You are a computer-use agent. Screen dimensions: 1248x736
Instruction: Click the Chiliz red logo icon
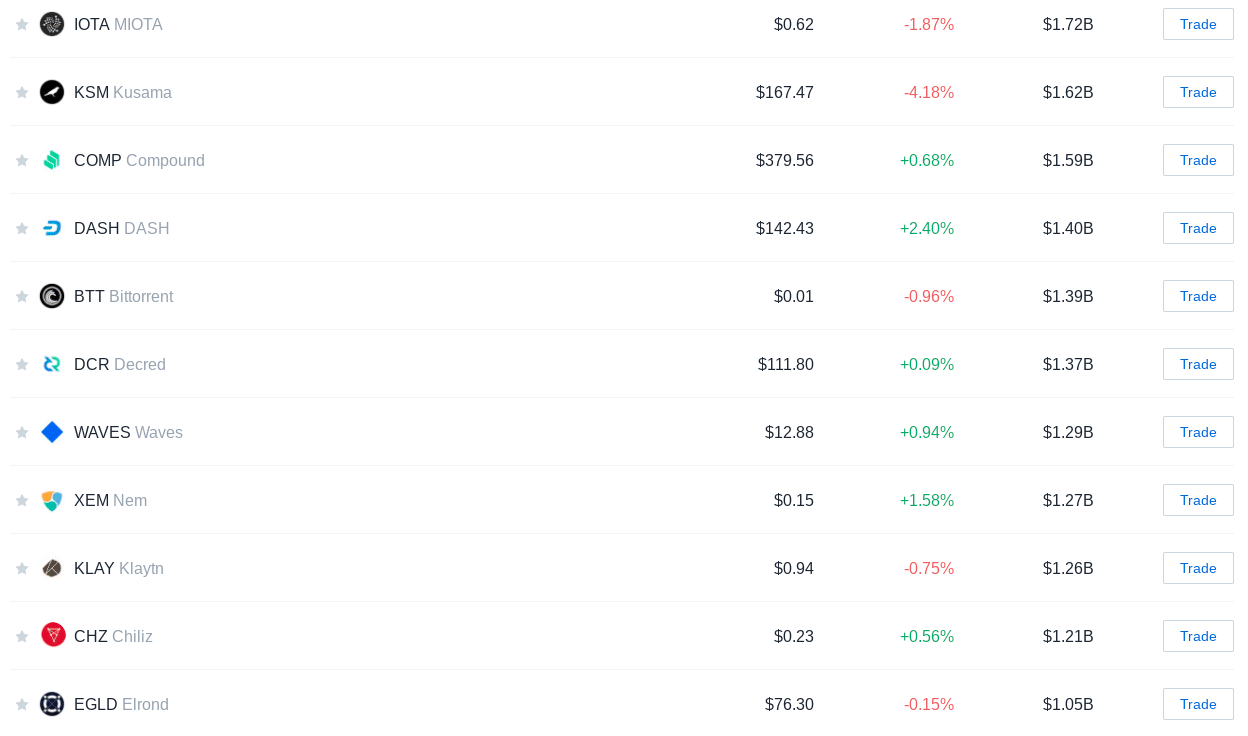(x=52, y=635)
